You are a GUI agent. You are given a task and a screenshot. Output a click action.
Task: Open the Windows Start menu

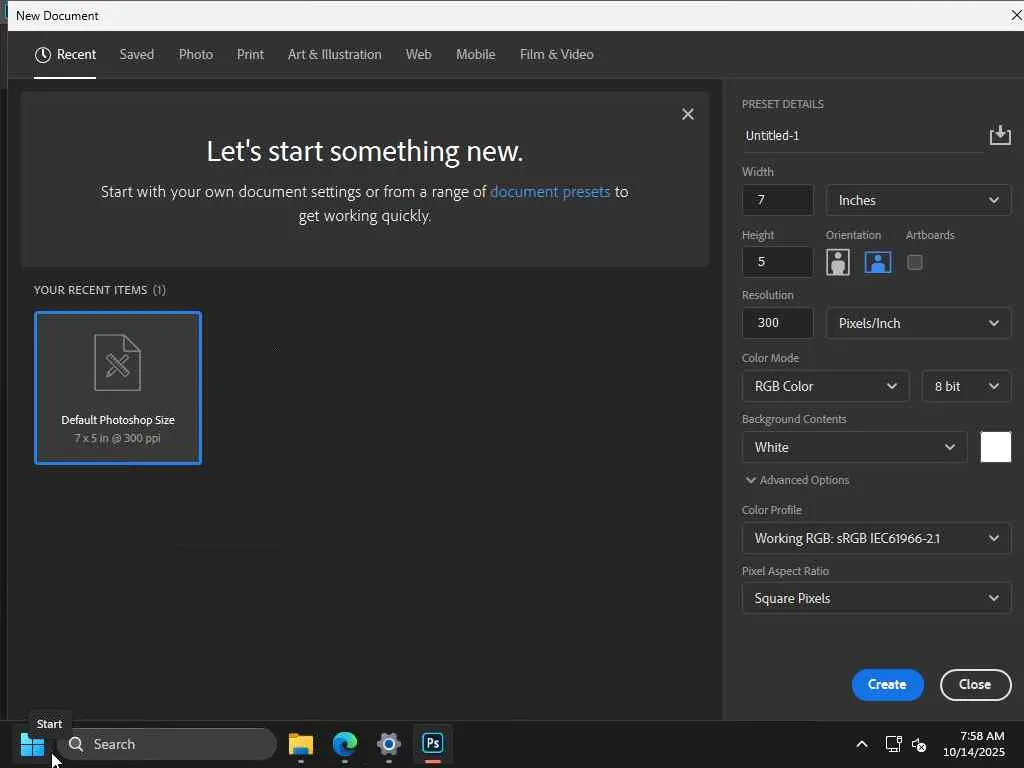32,744
